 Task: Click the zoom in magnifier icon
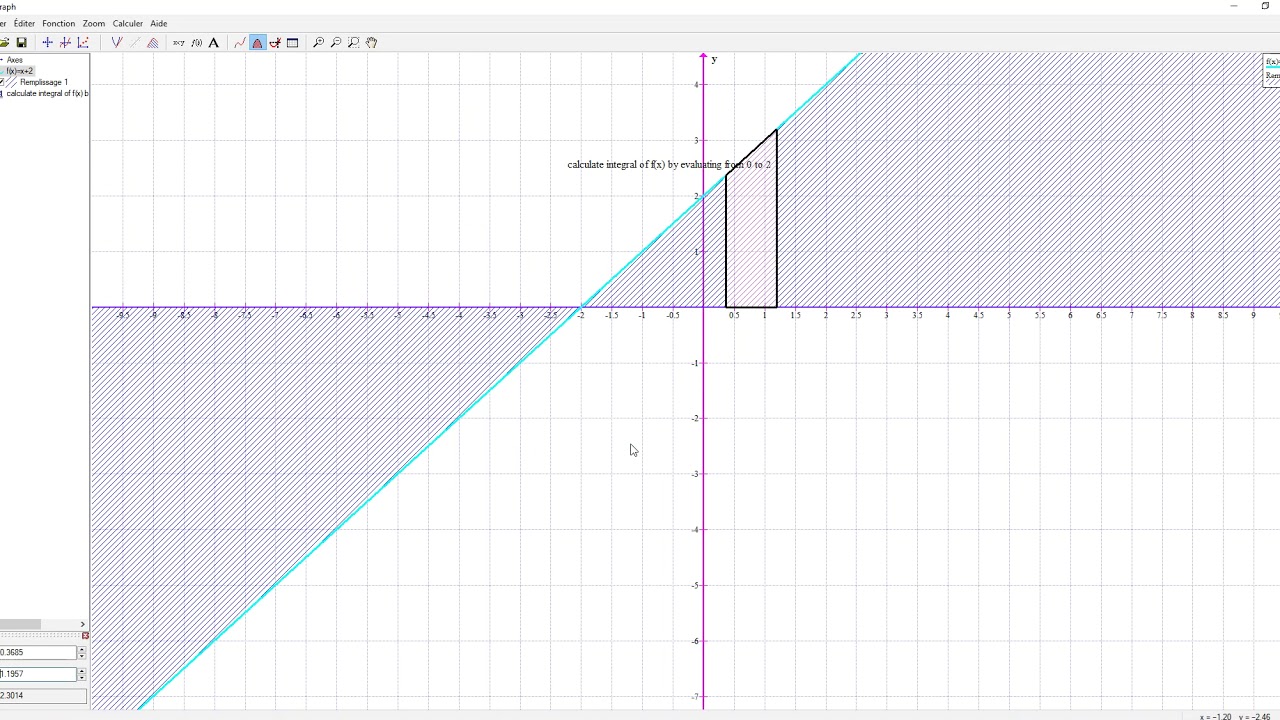(x=319, y=42)
